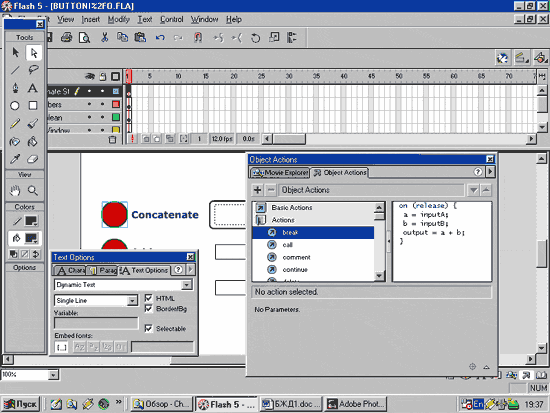Click the Start button on taskbar

pos(21,404)
